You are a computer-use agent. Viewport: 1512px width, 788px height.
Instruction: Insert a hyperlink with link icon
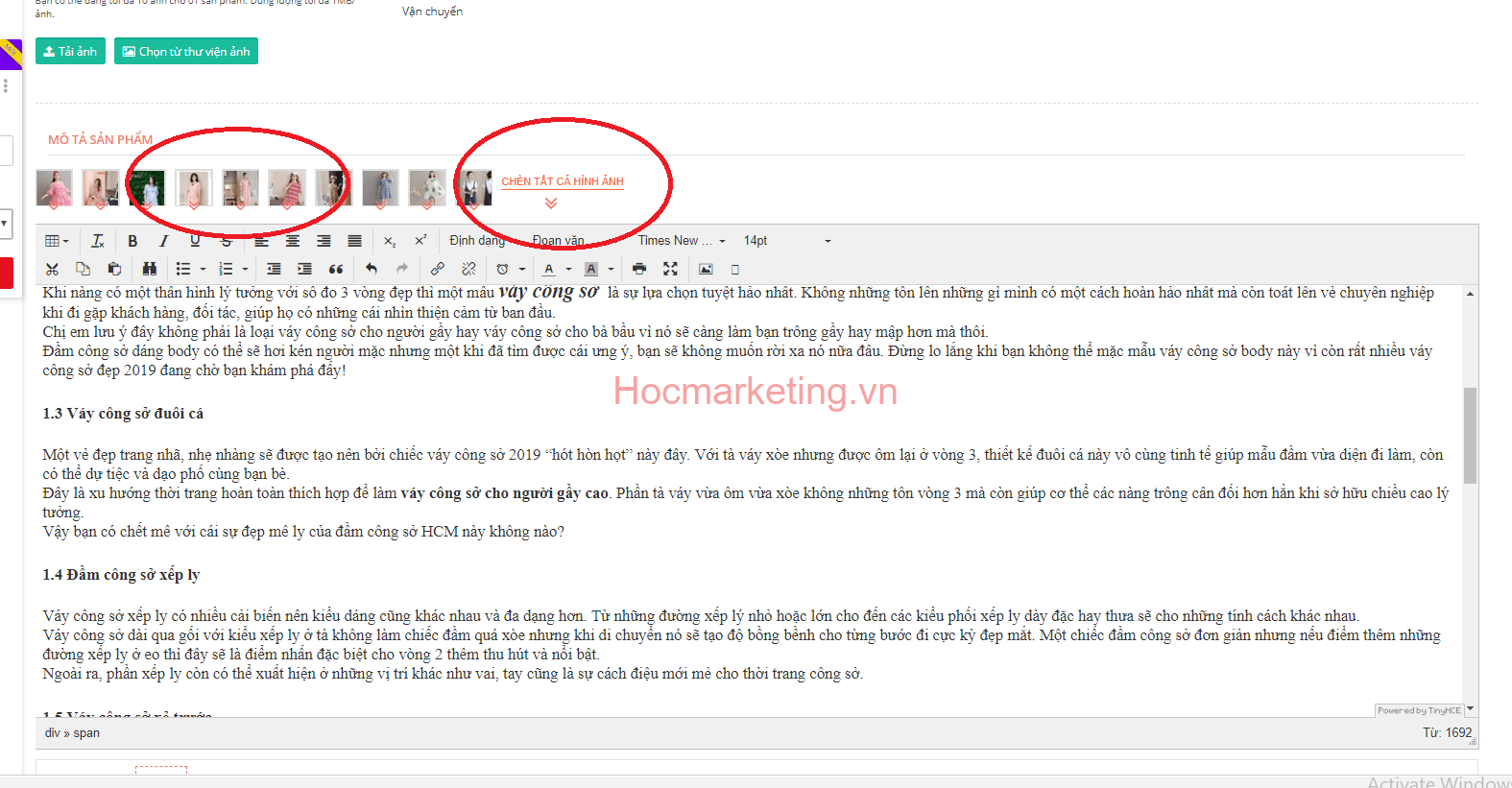click(437, 269)
